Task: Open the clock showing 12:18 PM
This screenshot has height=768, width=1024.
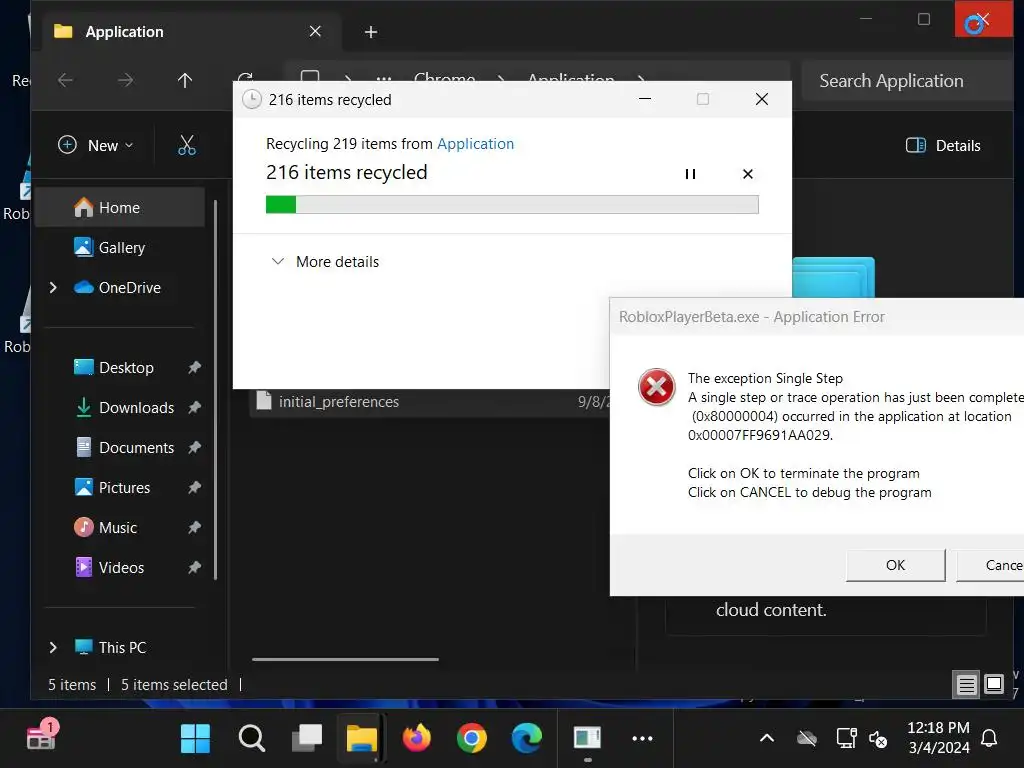Action: coord(938,737)
